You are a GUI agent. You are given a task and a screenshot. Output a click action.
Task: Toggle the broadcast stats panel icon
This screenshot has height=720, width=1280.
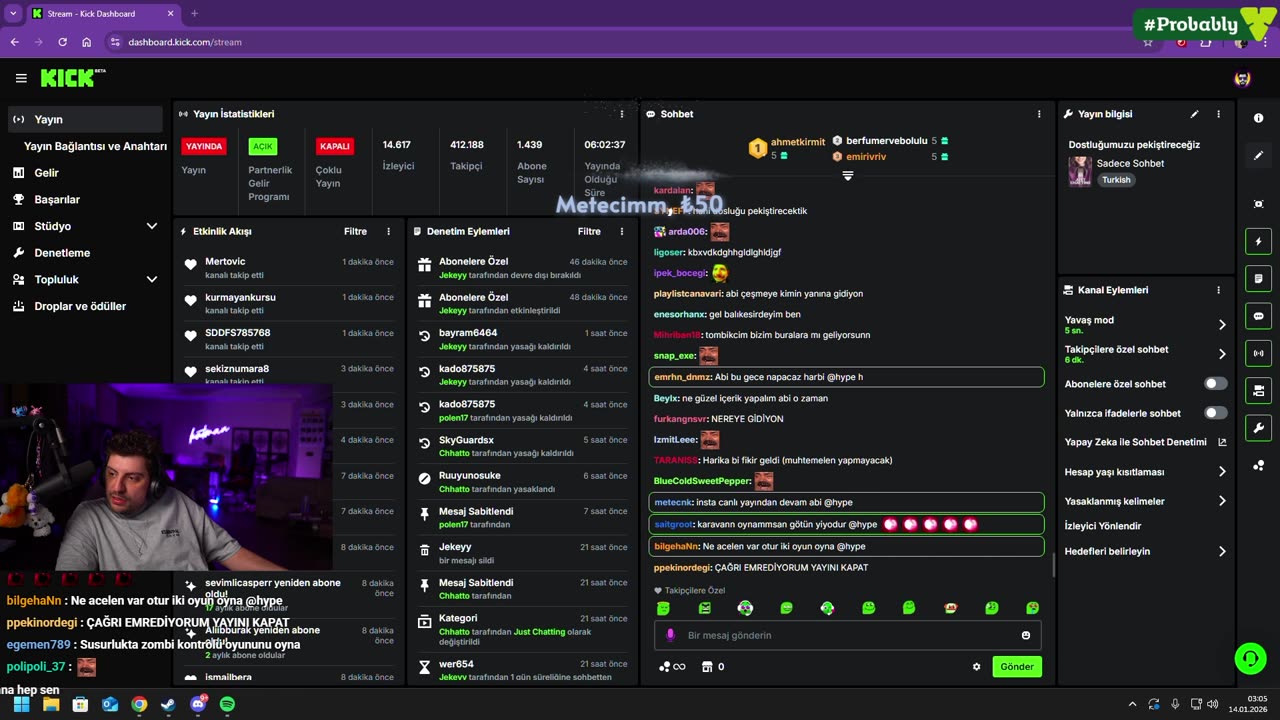(1258, 353)
